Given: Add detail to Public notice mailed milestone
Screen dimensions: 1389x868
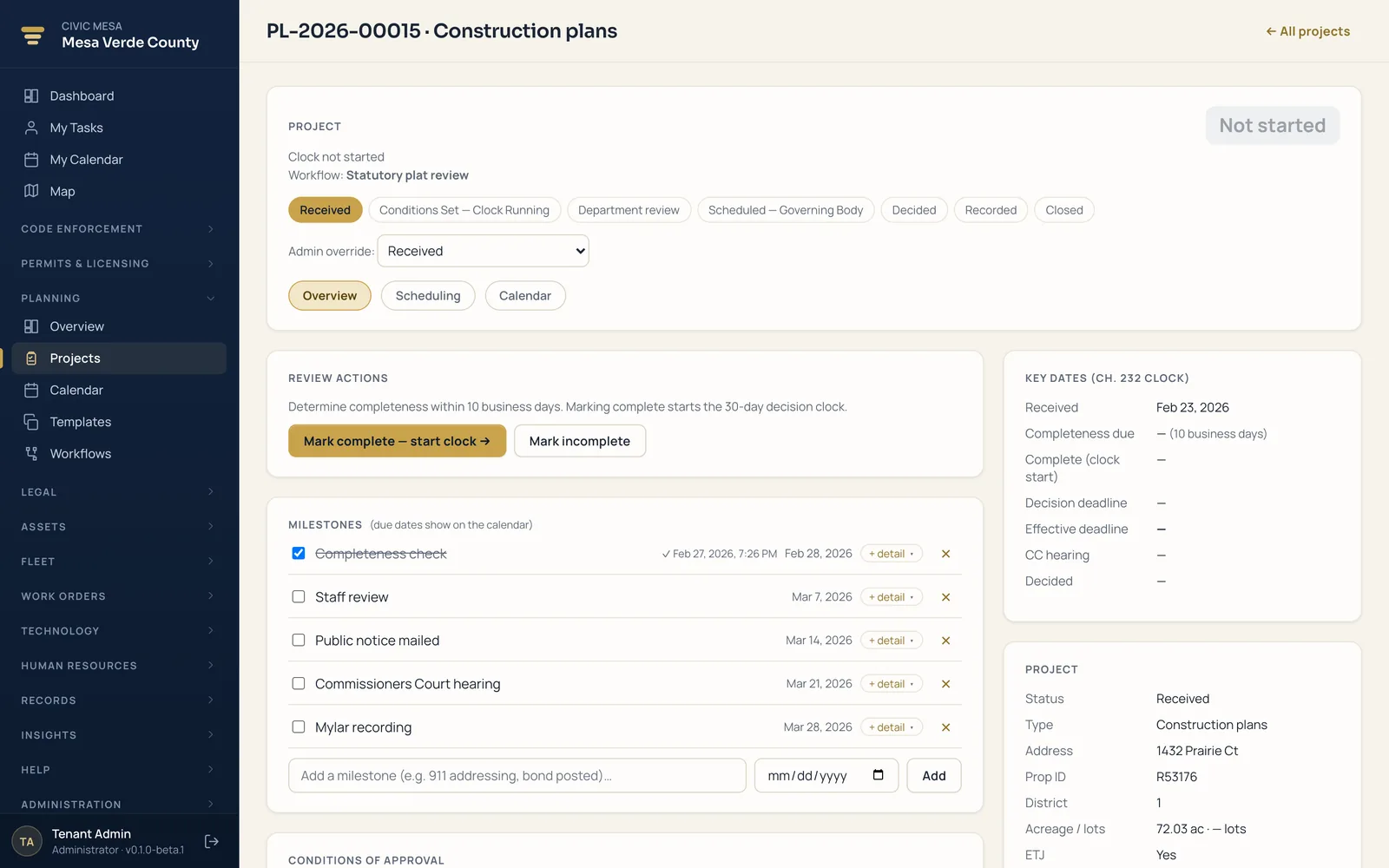Looking at the screenshot, I should [x=891, y=641].
